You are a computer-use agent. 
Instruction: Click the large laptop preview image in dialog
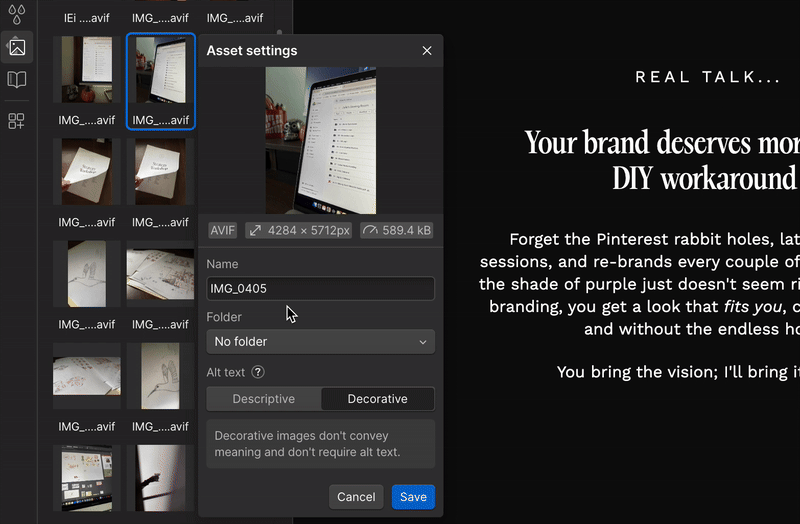click(x=320, y=140)
